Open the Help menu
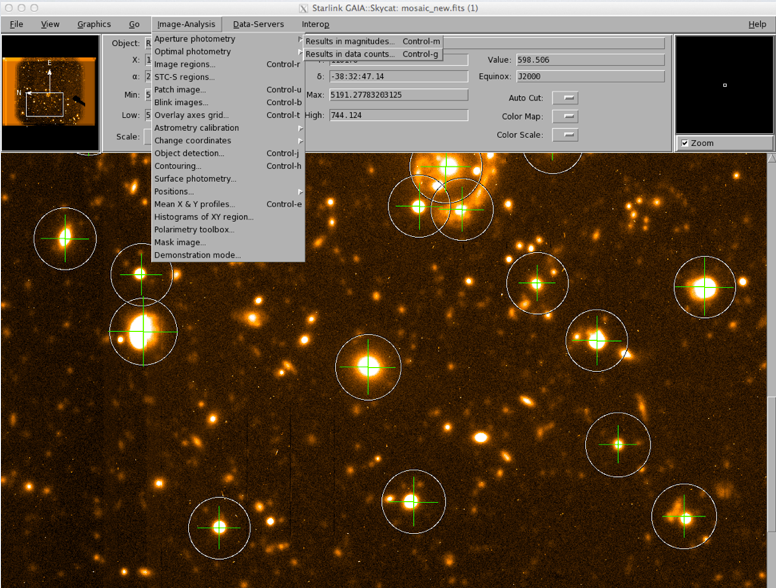The image size is (776, 588). [x=756, y=24]
